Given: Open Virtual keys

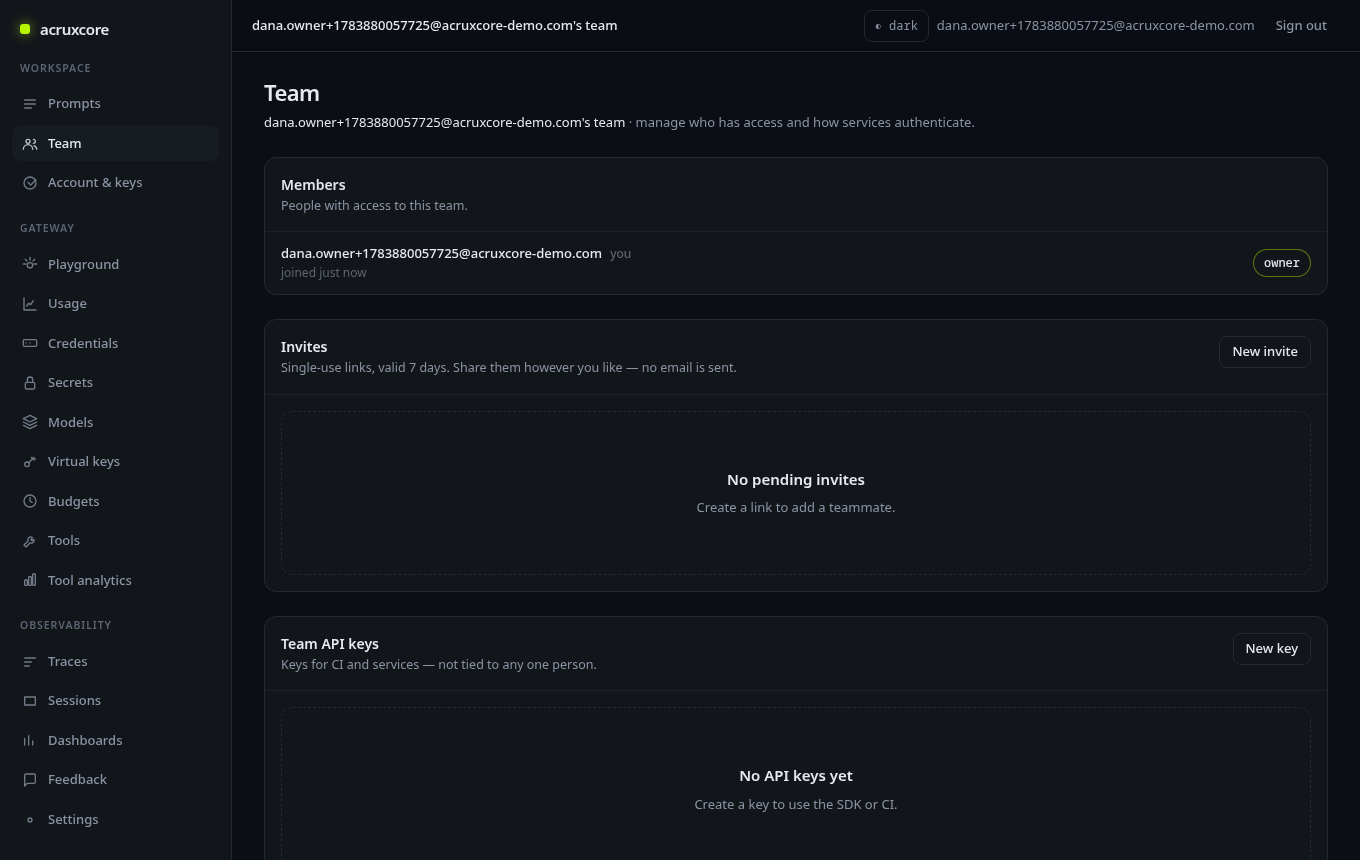Looking at the screenshot, I should pyautogui.click(x=115, y=462).
